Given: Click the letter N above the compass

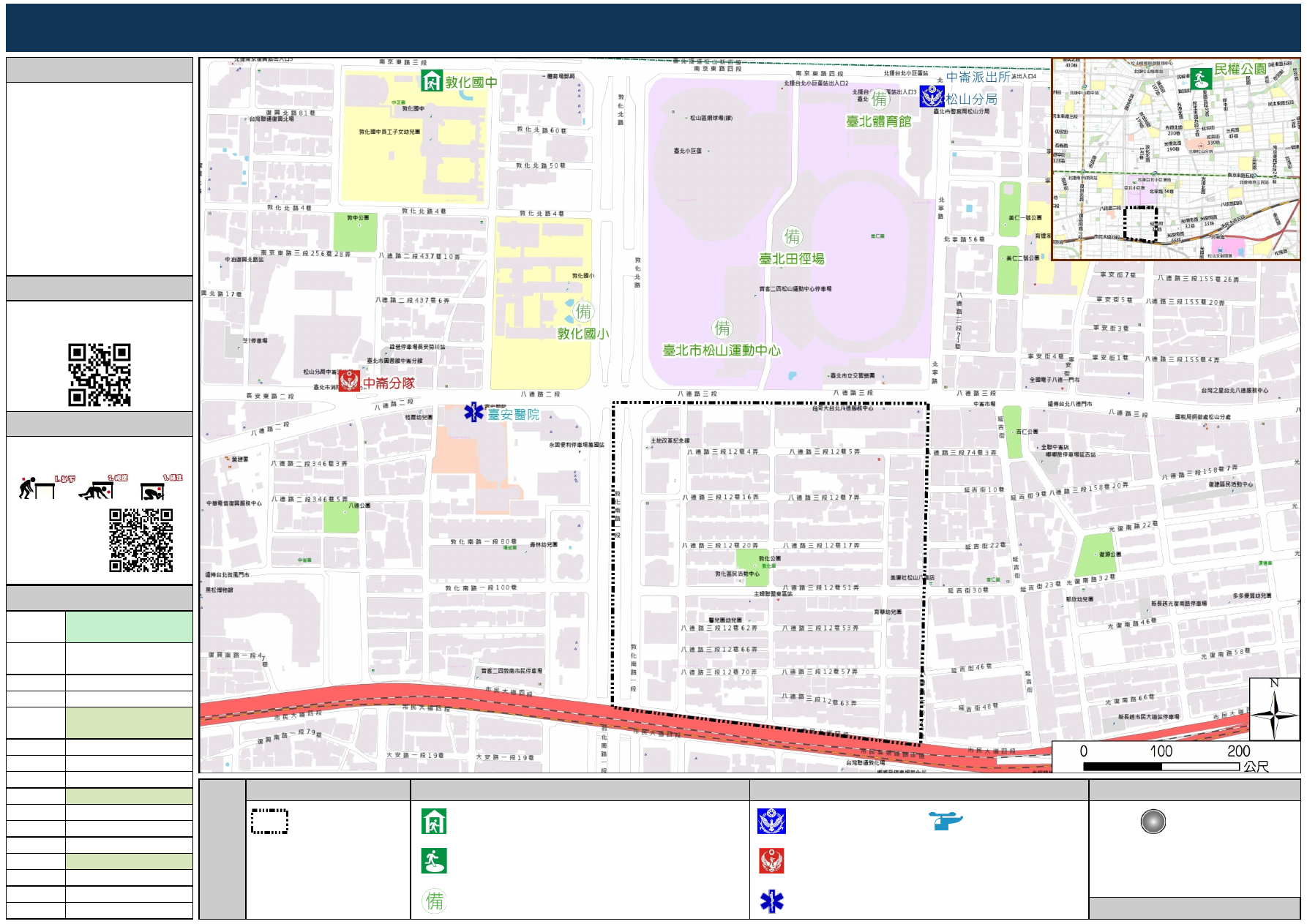Looking at the screenshot, I should pos(1274,683).
